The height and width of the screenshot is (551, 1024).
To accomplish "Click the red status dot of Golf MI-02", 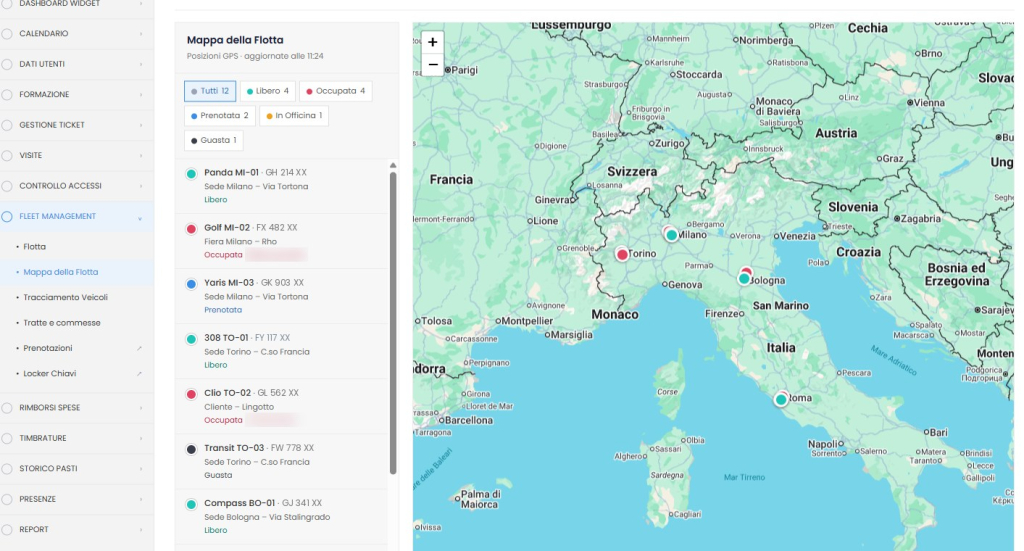I will 191,229.
